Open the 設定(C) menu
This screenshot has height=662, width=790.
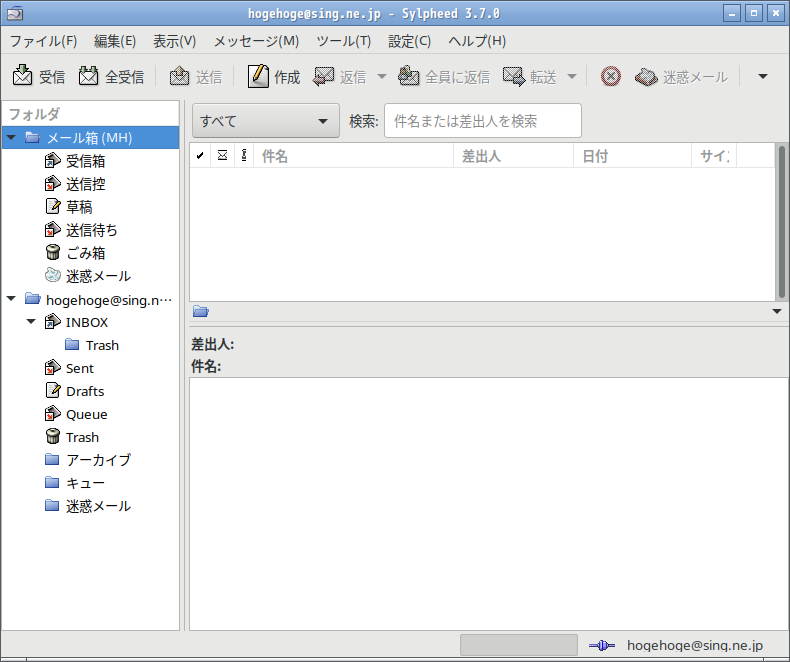tap(410, 41)
